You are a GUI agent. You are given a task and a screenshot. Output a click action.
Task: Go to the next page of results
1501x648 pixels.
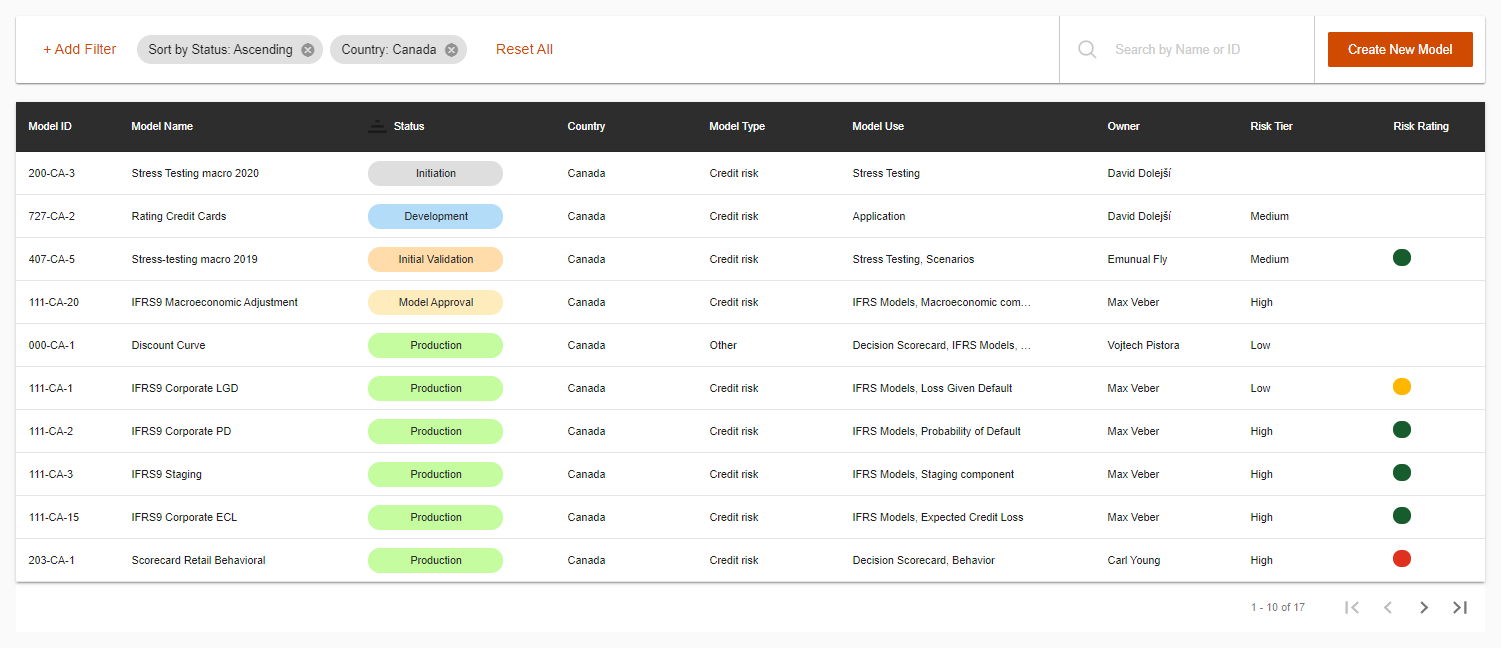tap(1424, 607)
